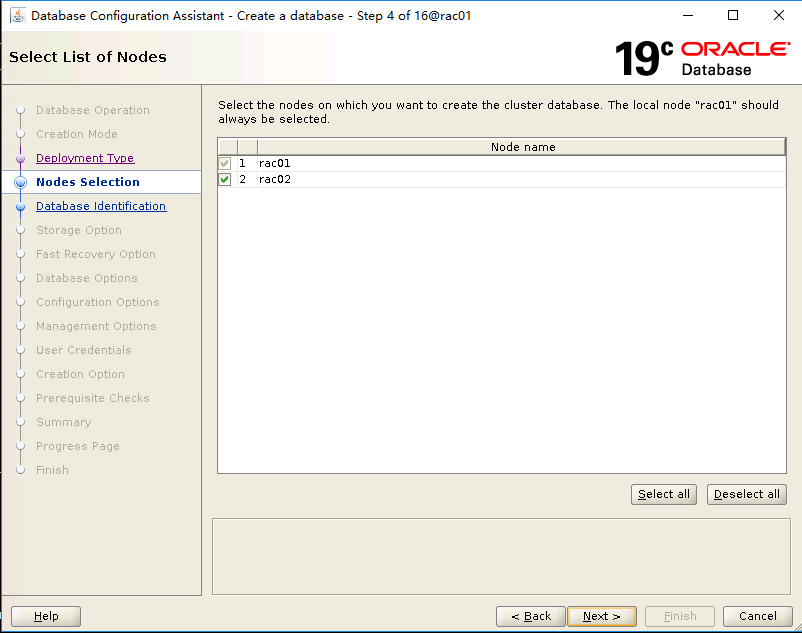Click the Storage Option step label
The width and height of the screenshot is (802, 633).
click(x=79, y=230)
